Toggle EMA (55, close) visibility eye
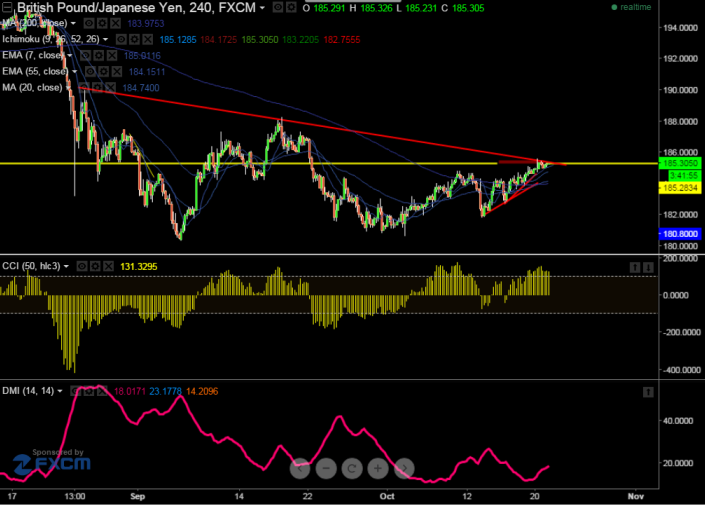The width and height of the screenshot is (705, 505). (x=90, y=72)
